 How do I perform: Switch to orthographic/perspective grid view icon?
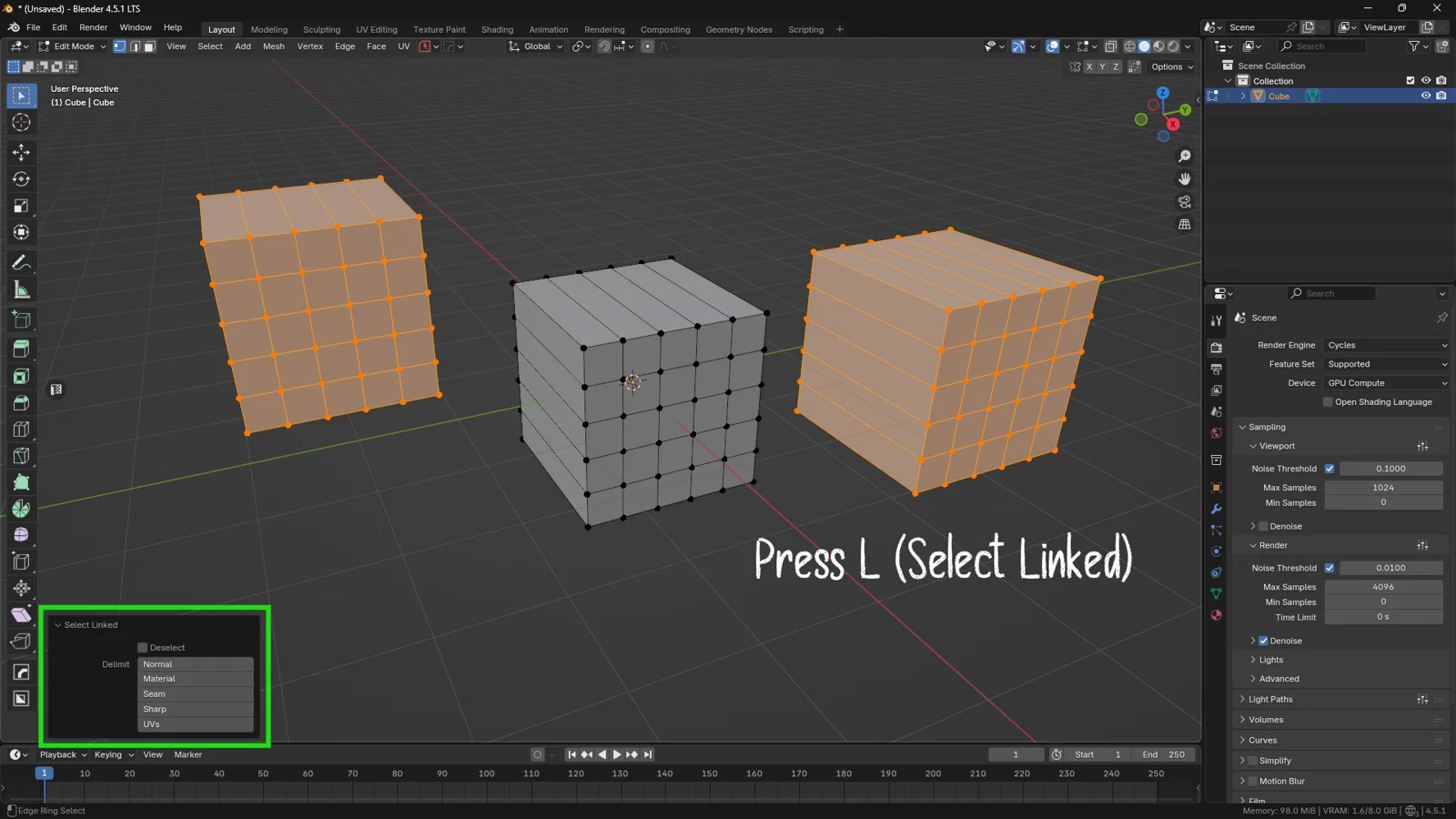pyautogui.click(x=1184, y=225)
